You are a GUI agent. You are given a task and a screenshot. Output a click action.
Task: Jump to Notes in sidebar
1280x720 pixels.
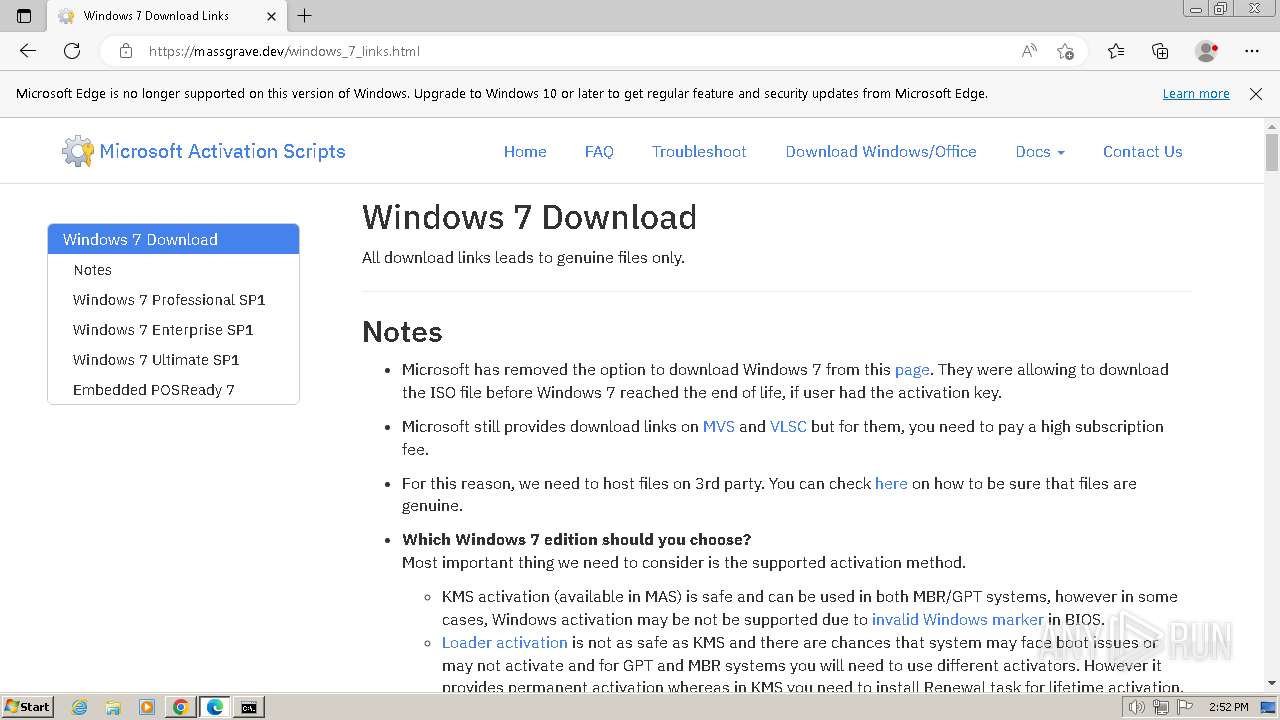[92, 270]
